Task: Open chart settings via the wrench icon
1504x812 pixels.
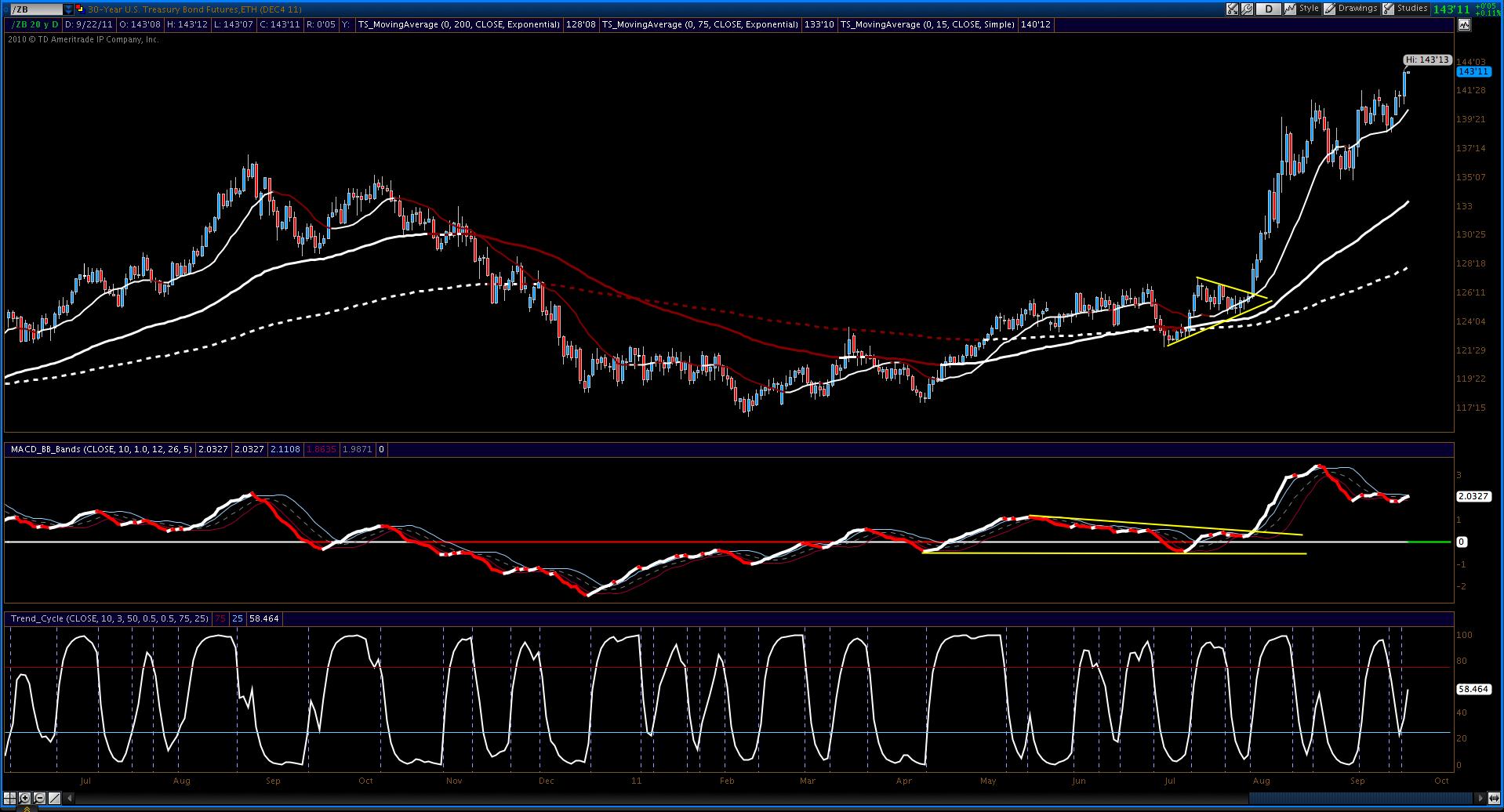Action: [1247, 9]
